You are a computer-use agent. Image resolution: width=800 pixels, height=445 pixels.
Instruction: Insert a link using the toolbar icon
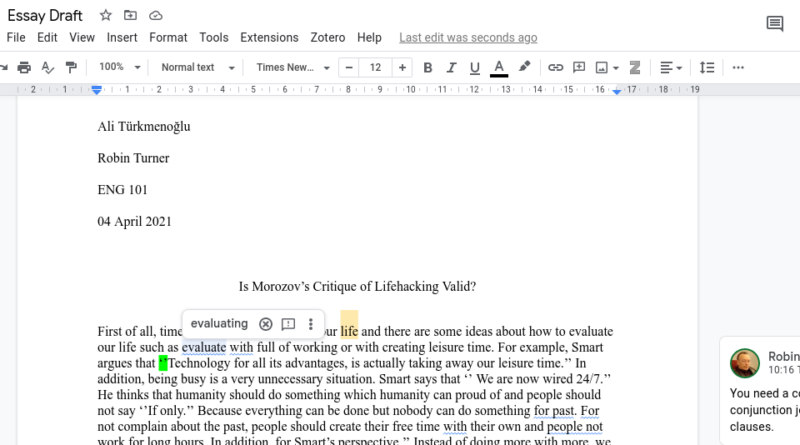click(555, 67)
